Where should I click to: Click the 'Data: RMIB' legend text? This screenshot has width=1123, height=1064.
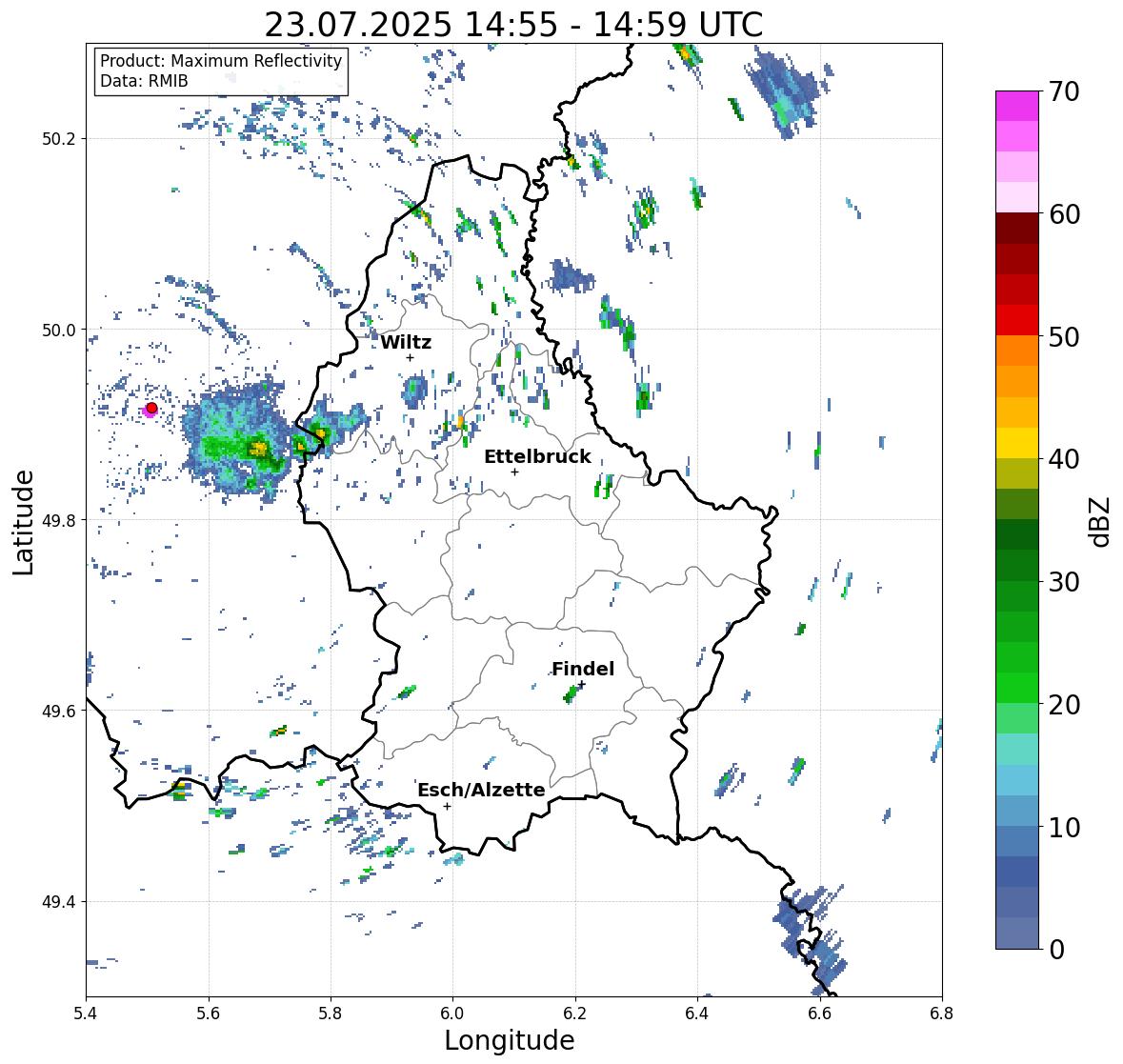144,81
